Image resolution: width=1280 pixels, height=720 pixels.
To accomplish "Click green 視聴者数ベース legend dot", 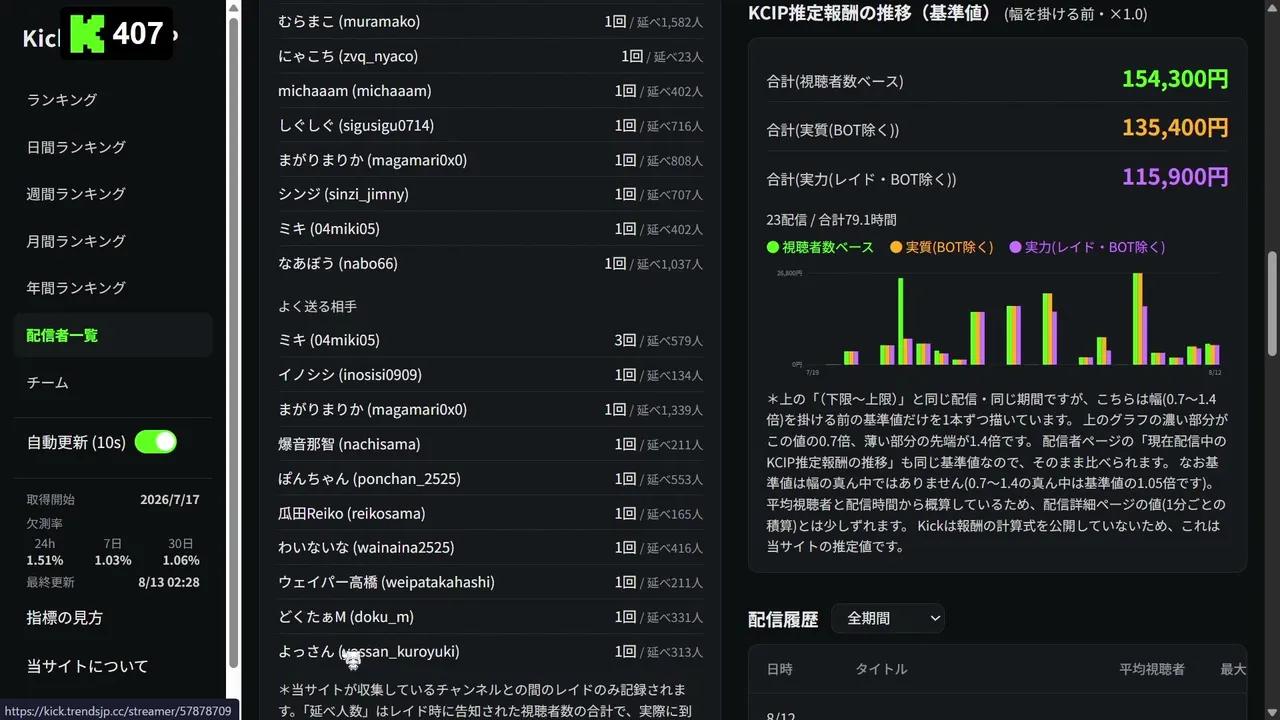I will [773, 247].
